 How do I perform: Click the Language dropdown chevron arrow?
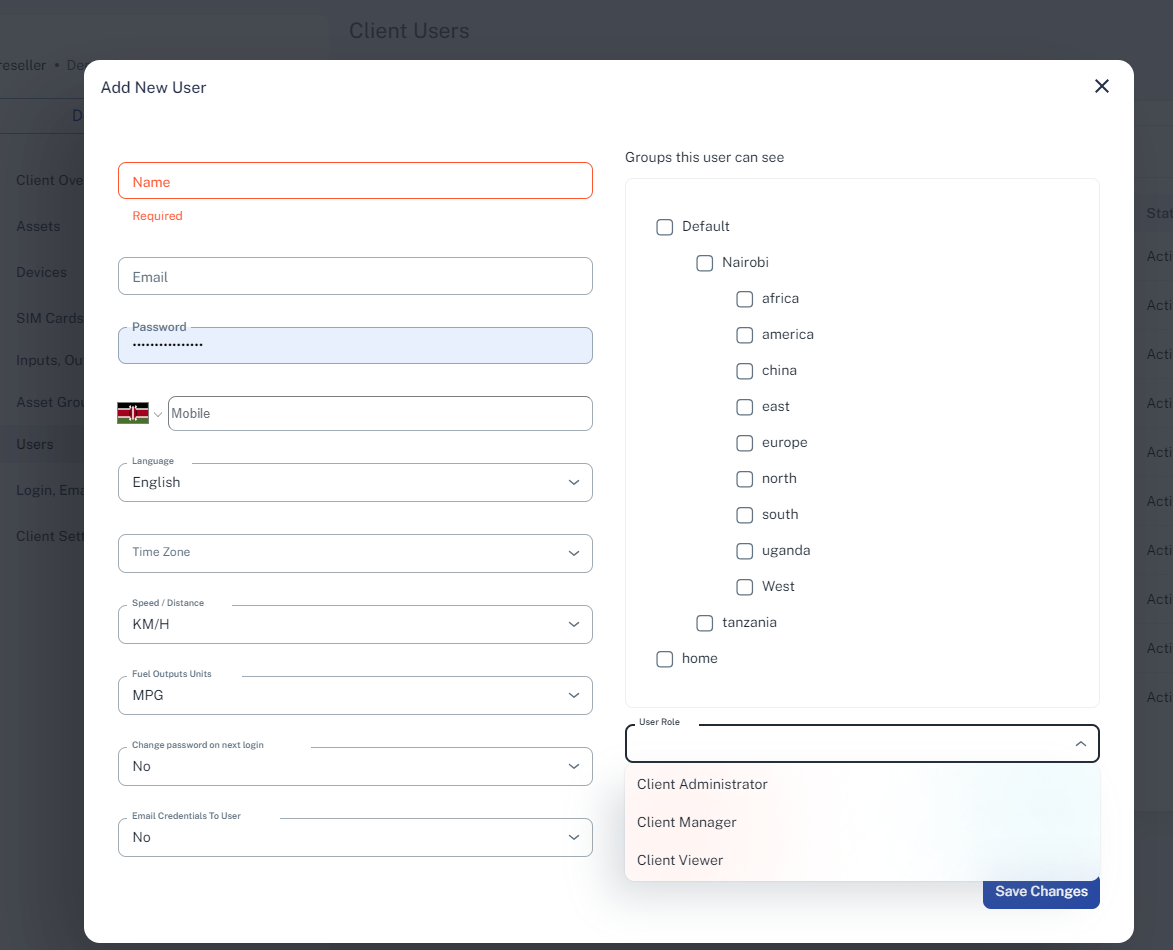[574, 482]
